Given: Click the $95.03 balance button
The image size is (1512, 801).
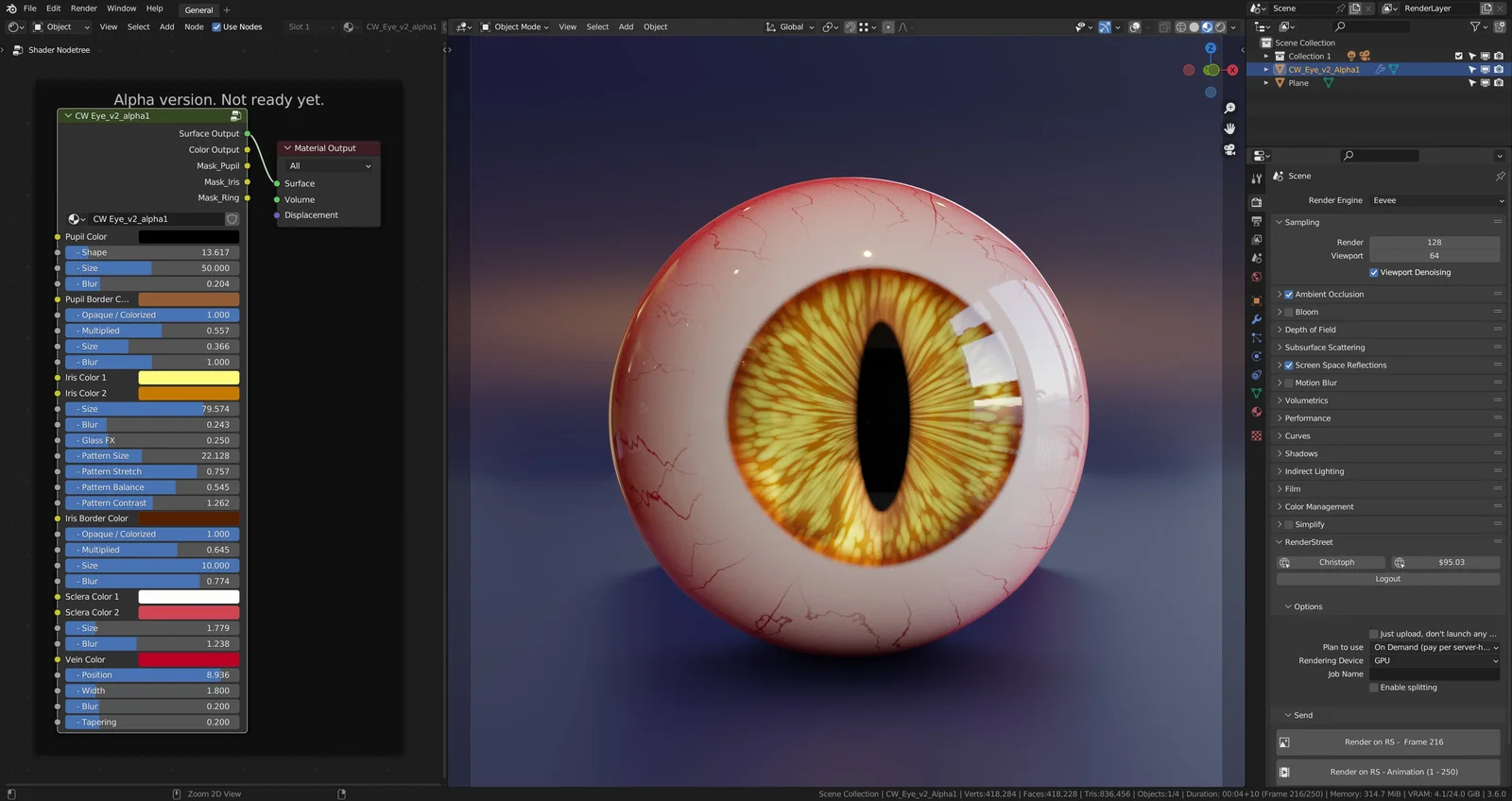Looking at the screenshot, I should (1446, 563).
